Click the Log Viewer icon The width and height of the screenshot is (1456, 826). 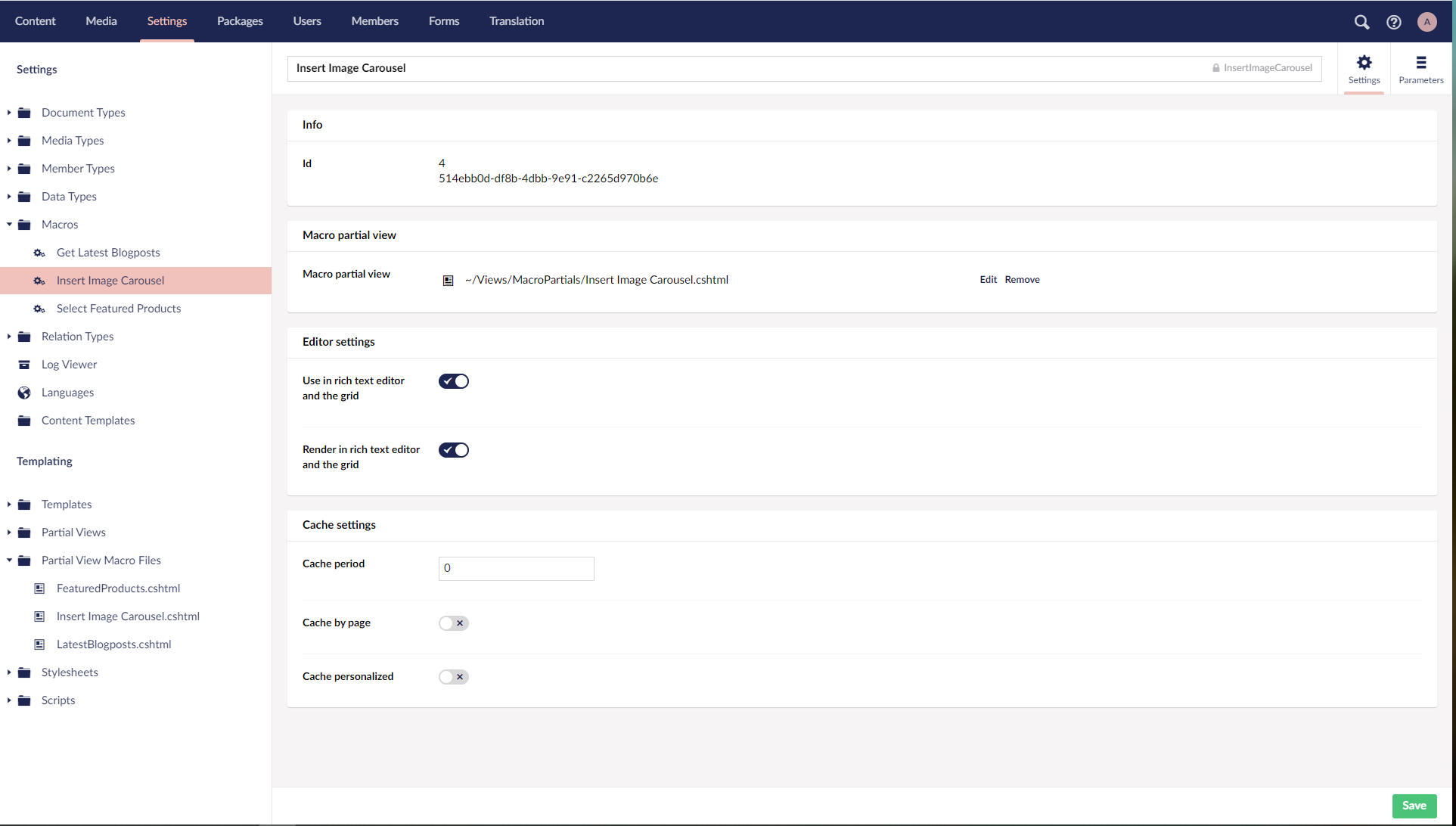tap(24, 365)
